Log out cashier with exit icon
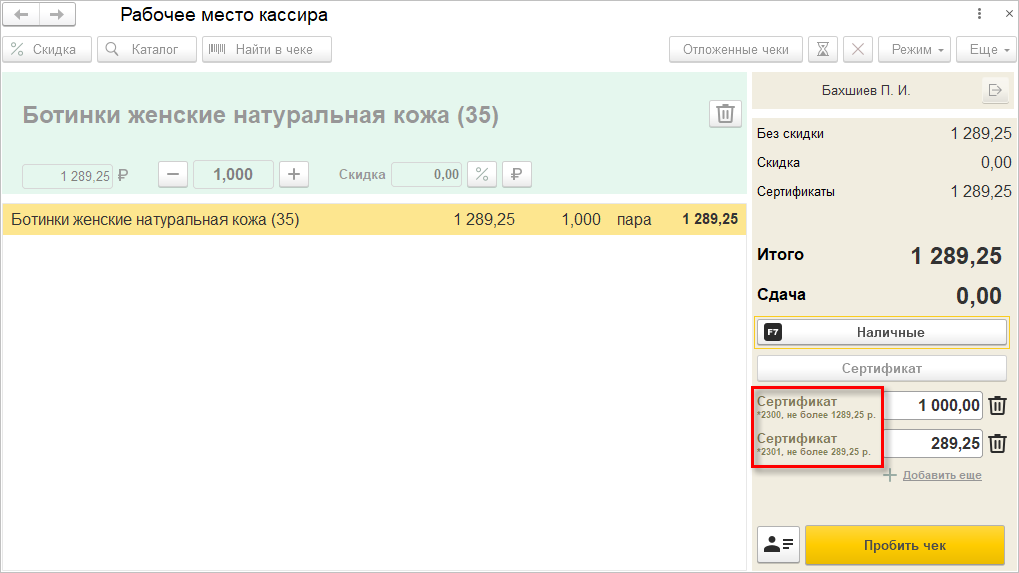 [x=995, y=90]
